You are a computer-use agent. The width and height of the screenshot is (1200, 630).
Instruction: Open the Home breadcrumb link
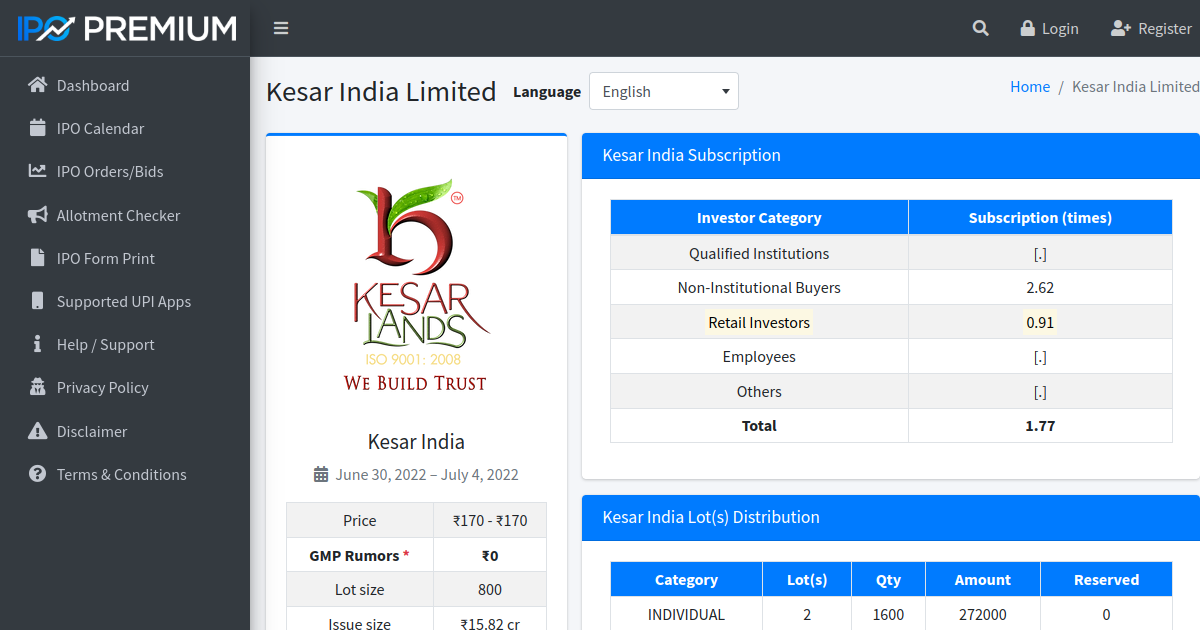(x=1030, y=86)
